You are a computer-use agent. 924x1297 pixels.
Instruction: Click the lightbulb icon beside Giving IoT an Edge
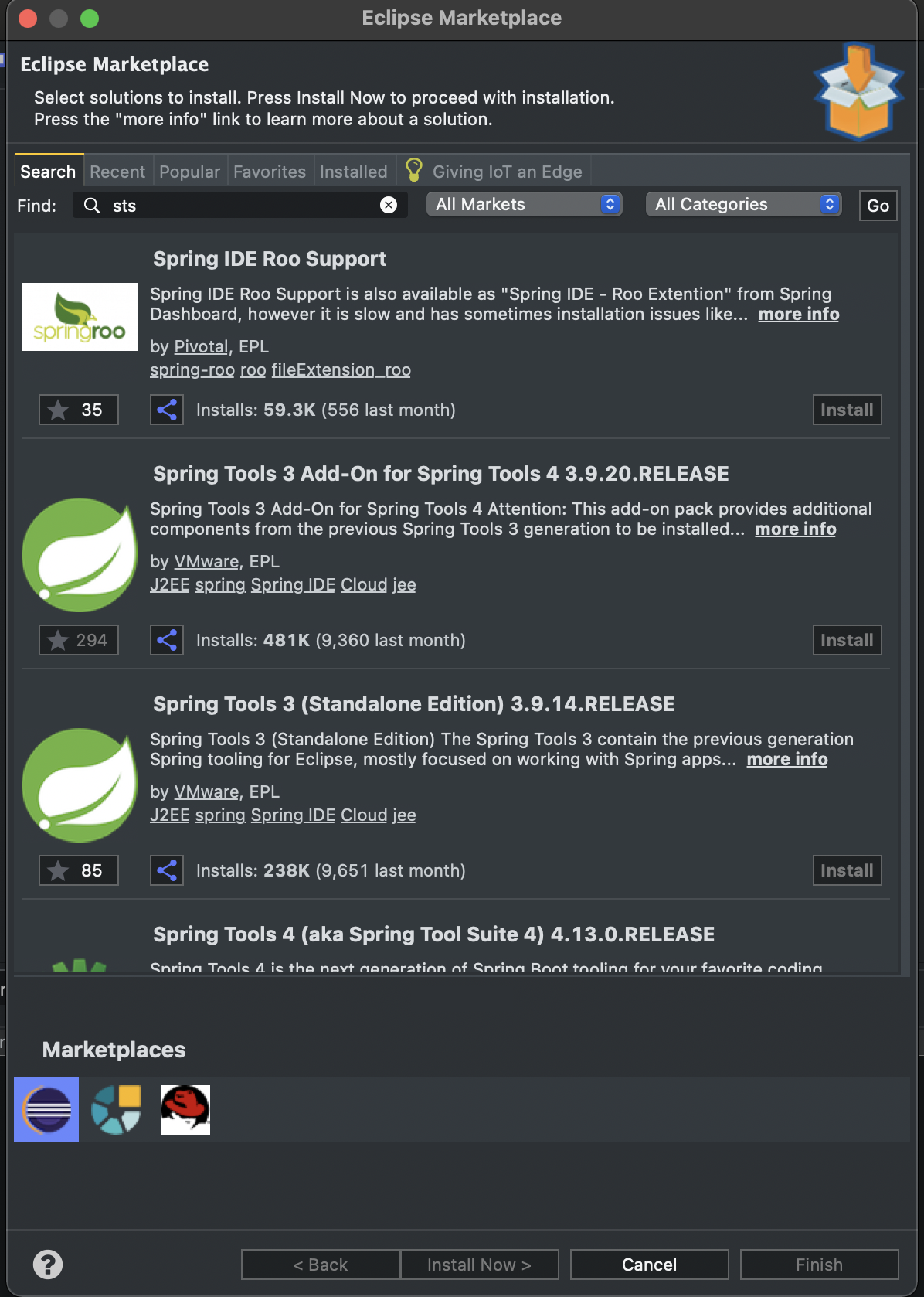click(x=414, y=170)
